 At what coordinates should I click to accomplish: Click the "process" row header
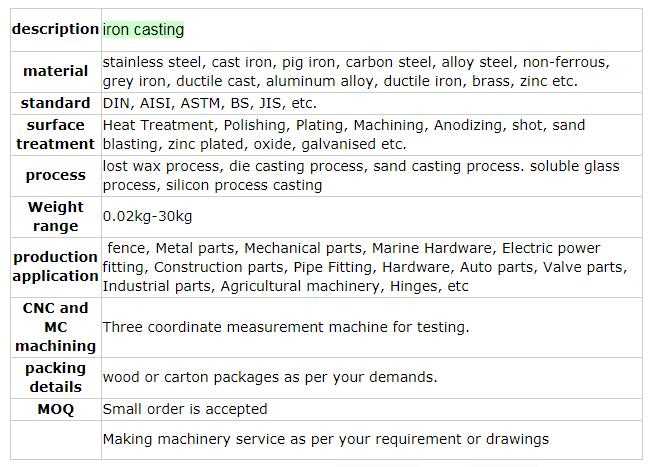pyautogui.click(x=55, y=175)
